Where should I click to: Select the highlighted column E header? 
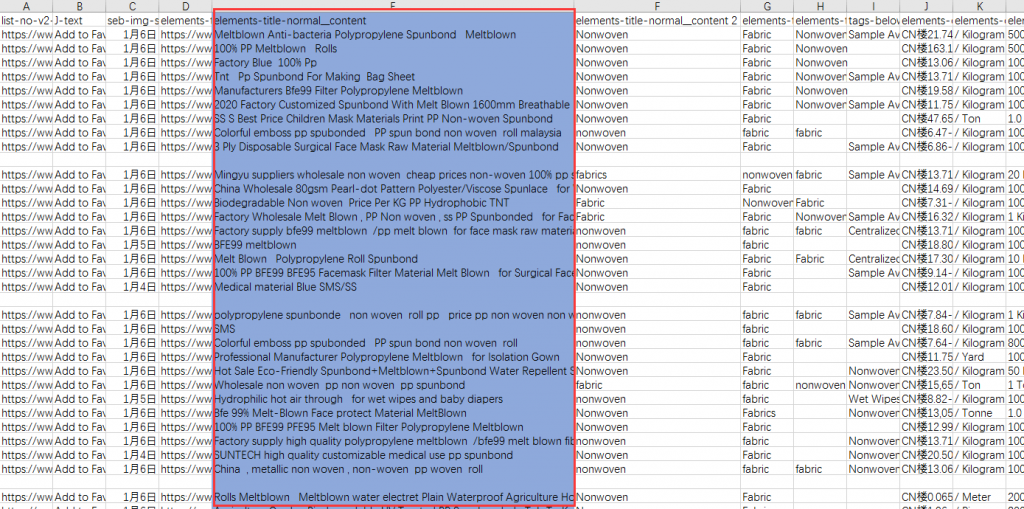394,6
